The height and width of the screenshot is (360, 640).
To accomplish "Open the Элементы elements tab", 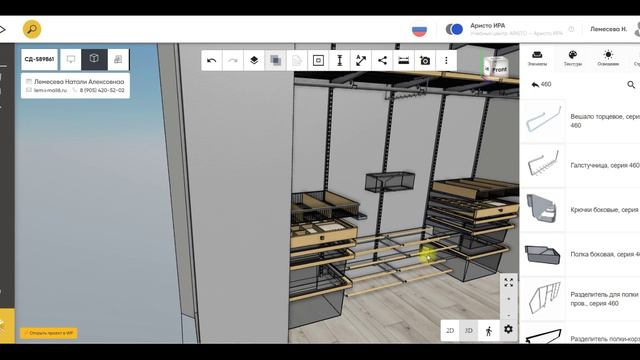I will coord(537,58).
